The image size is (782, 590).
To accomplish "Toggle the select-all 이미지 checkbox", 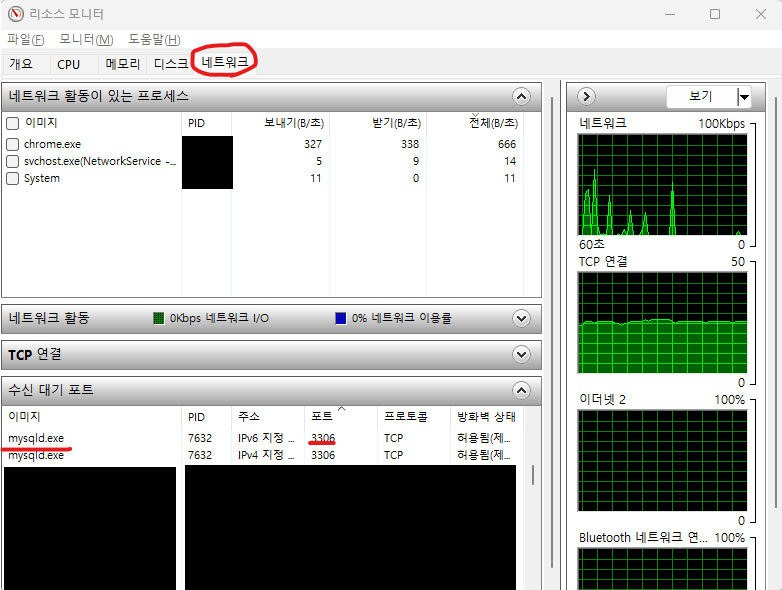I will coord(12,123).
